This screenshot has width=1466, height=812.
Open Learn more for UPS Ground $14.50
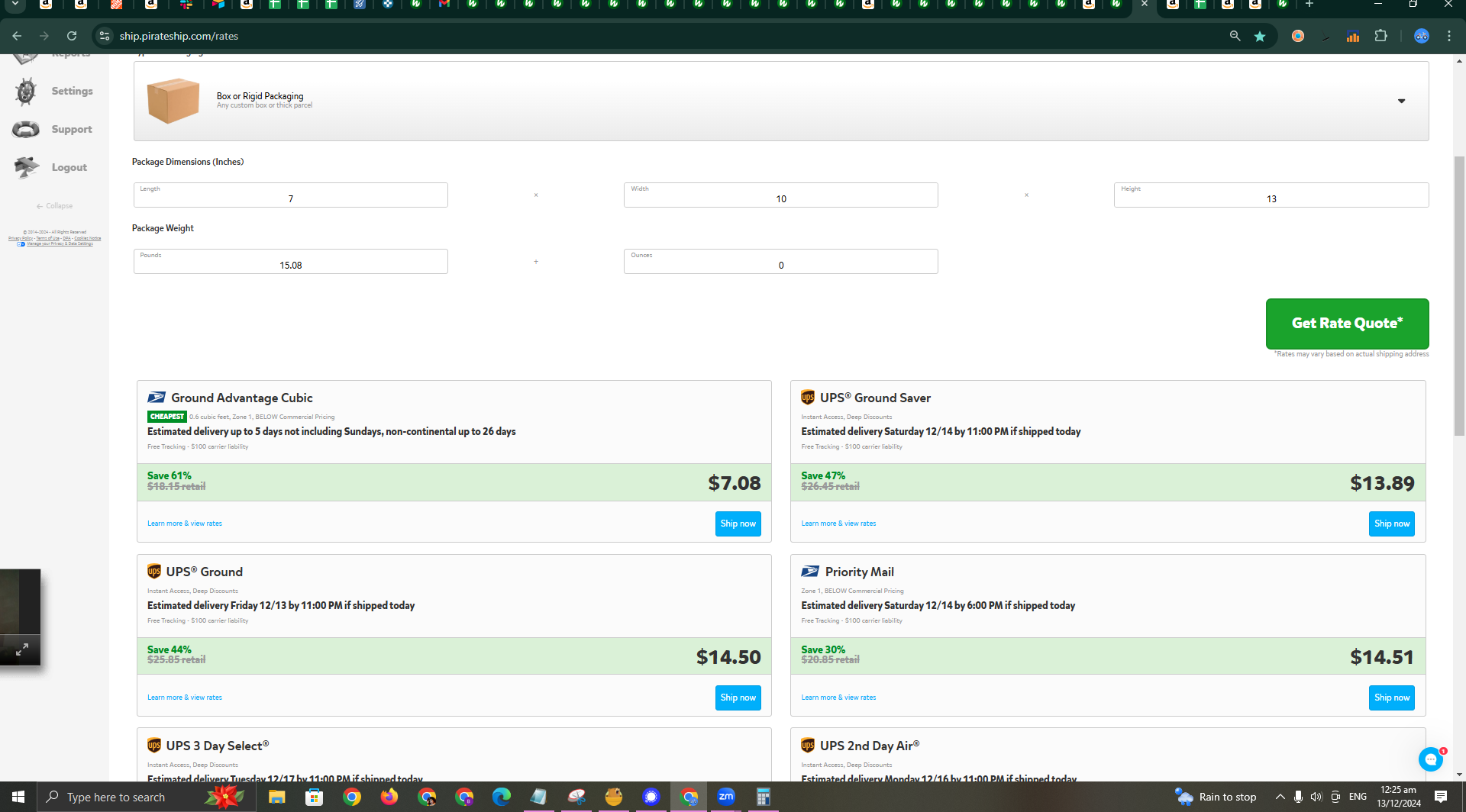185,698
